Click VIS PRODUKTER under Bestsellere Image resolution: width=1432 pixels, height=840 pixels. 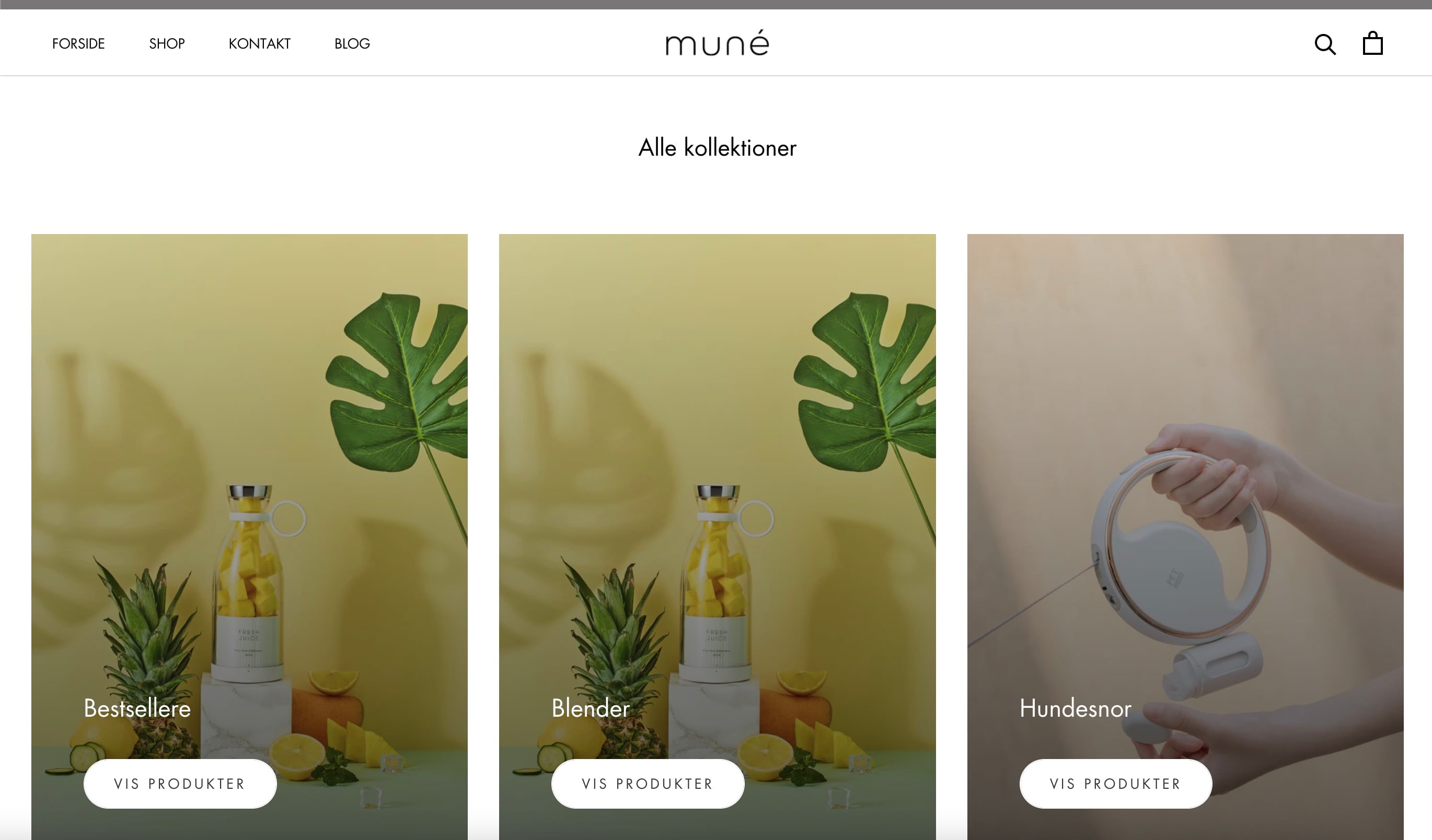[x=180, y=784]
